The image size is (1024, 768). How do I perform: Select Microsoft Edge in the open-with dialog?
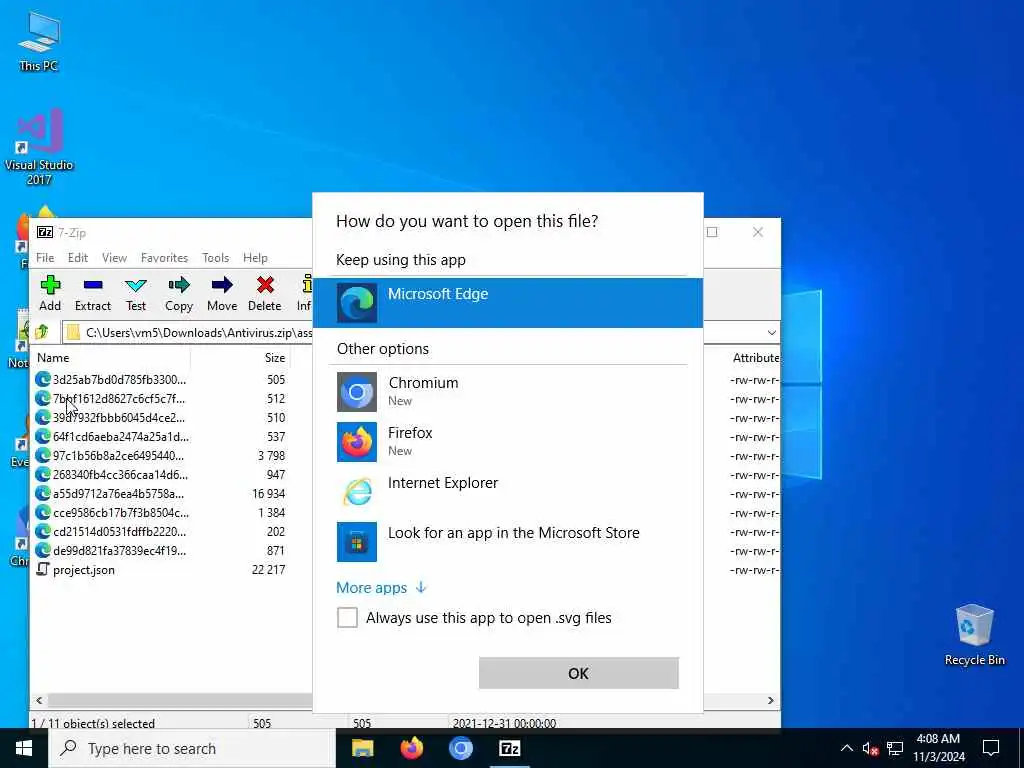coord(508,303)
